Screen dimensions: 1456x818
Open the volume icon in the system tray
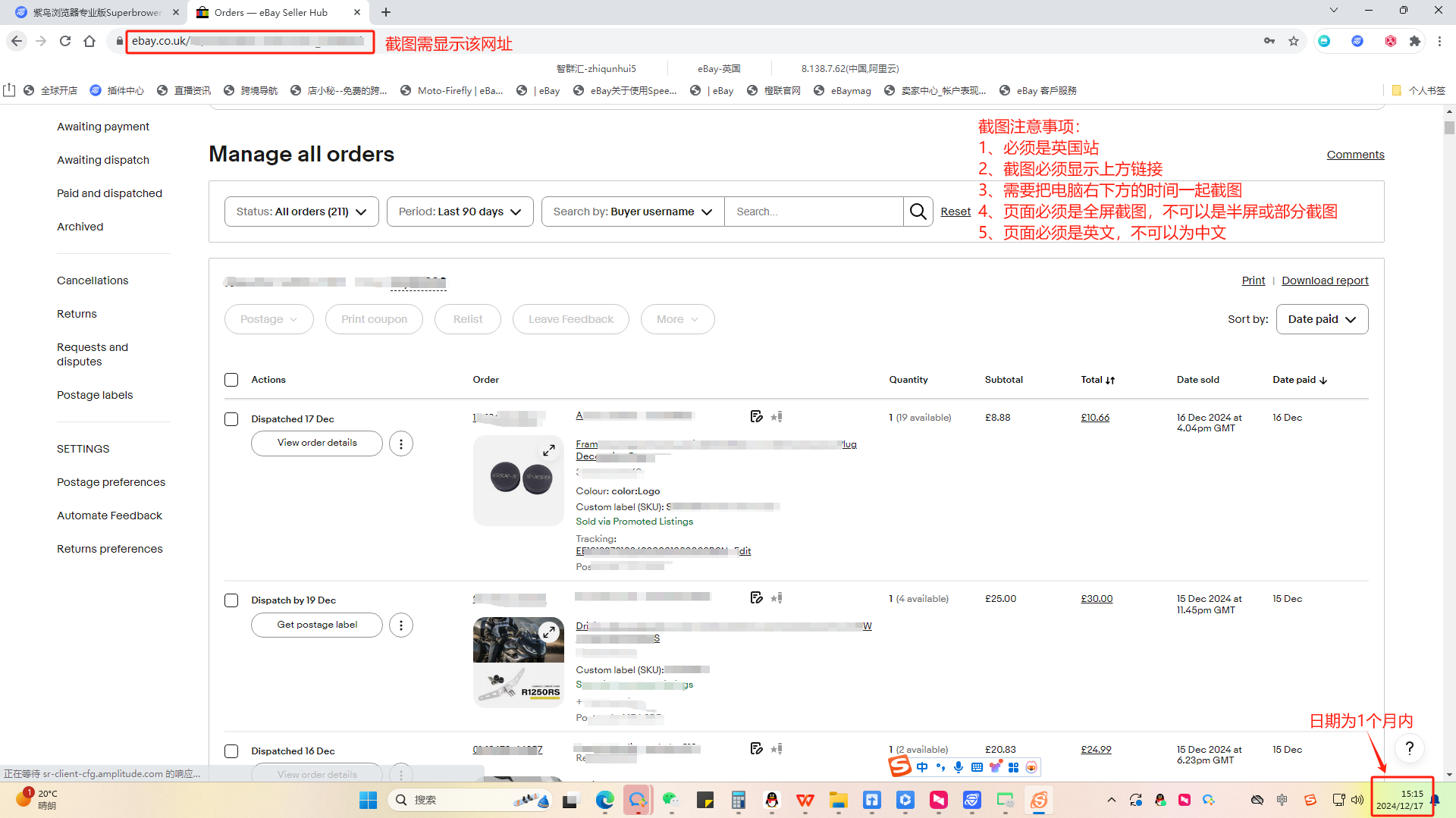1357,800
